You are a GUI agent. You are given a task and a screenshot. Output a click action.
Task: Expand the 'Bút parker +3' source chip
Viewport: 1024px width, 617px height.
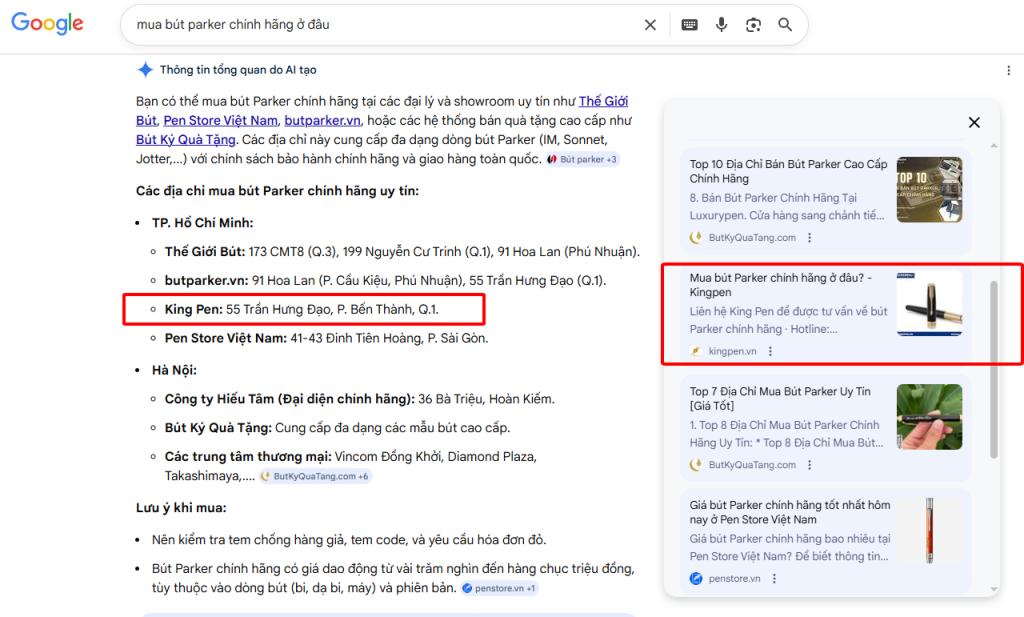tap(583, 159)
